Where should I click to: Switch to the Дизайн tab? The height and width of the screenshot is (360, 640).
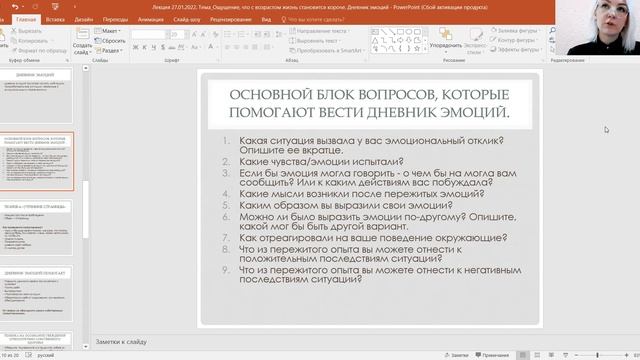click(84, 20)
